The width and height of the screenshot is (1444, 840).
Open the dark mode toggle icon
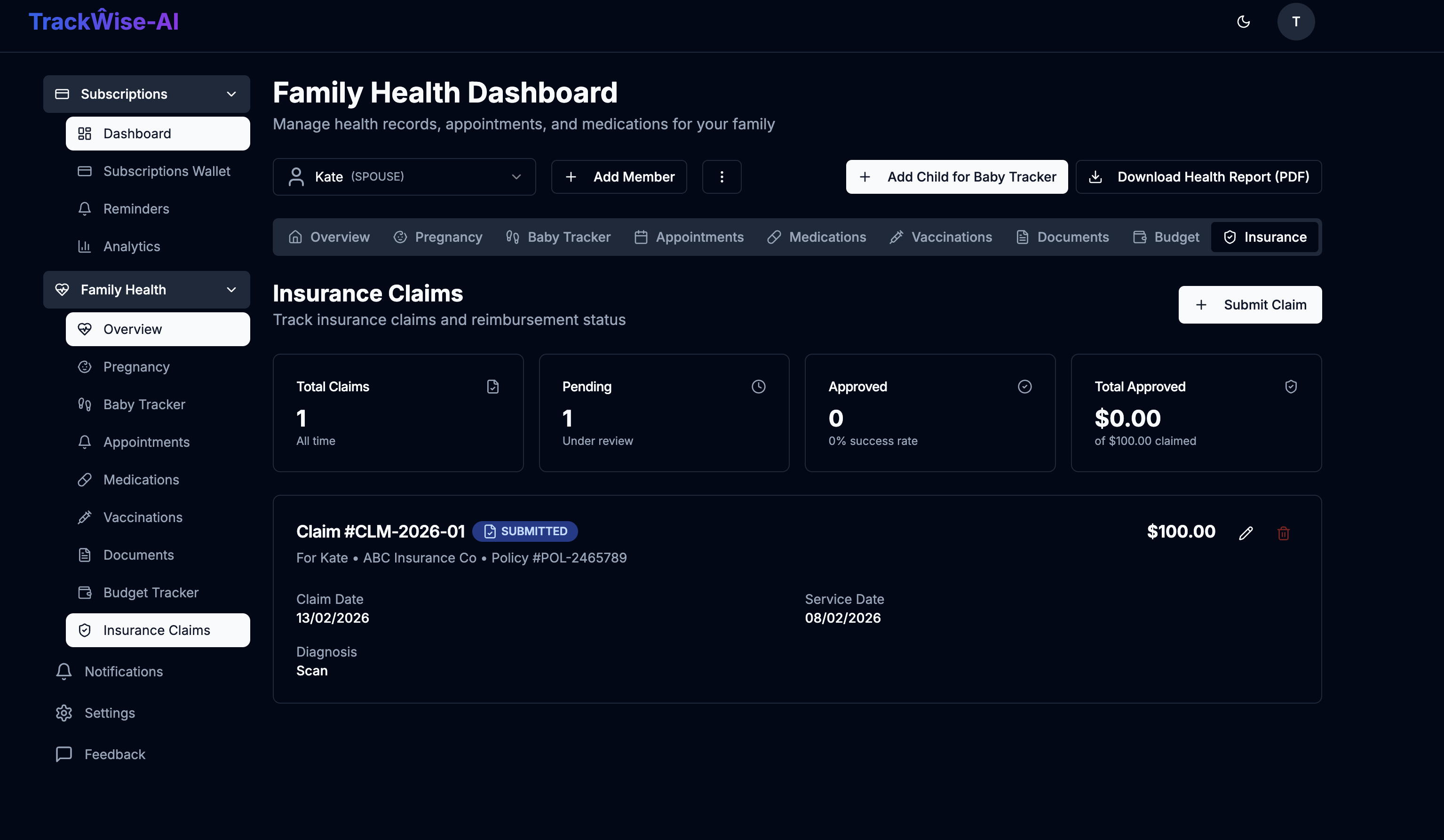1244,22
